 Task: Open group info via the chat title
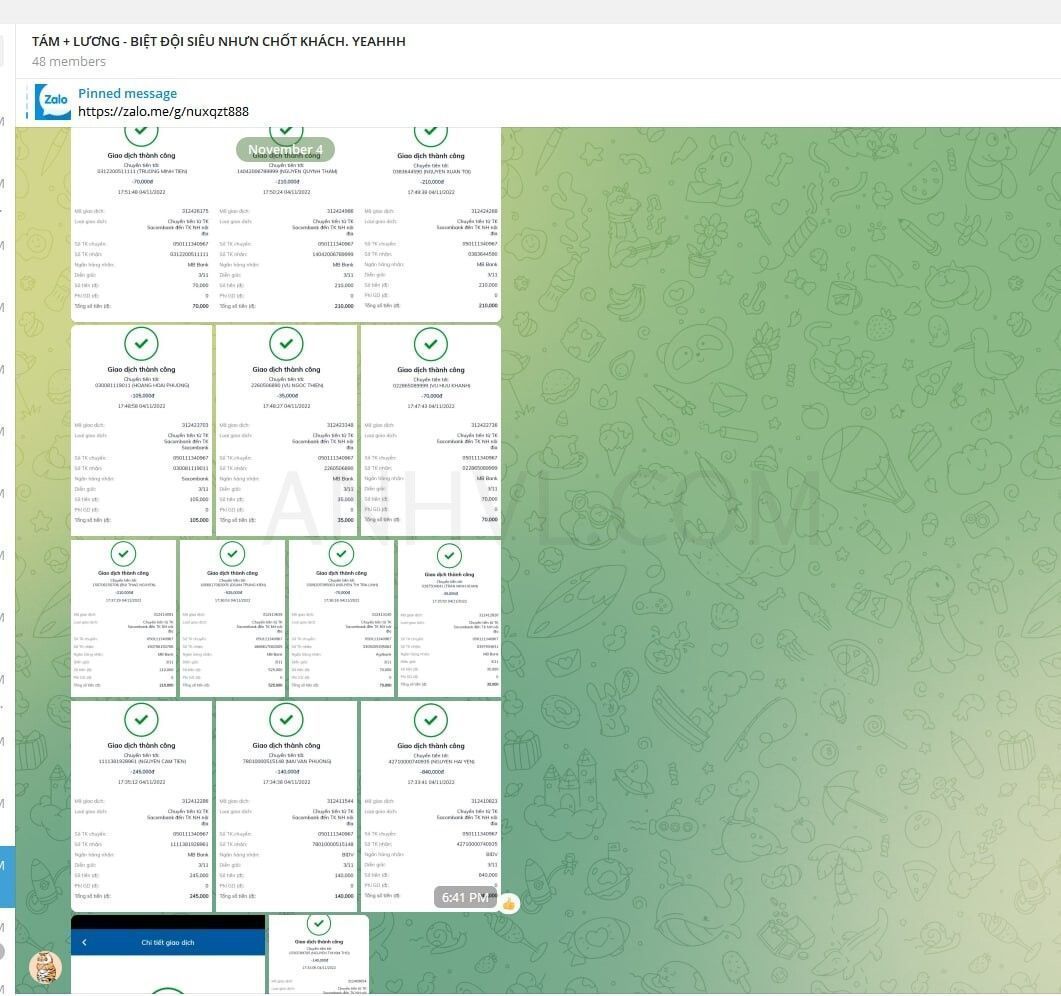[218, 41]
